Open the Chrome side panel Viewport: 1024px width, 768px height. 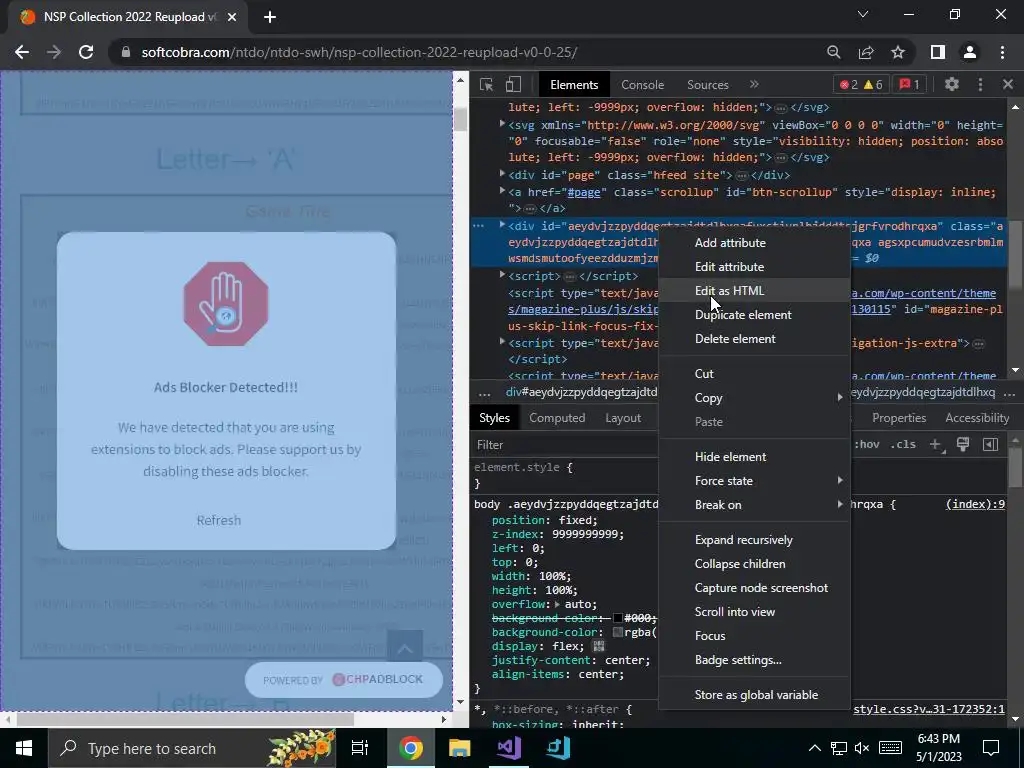coord(938,52)
